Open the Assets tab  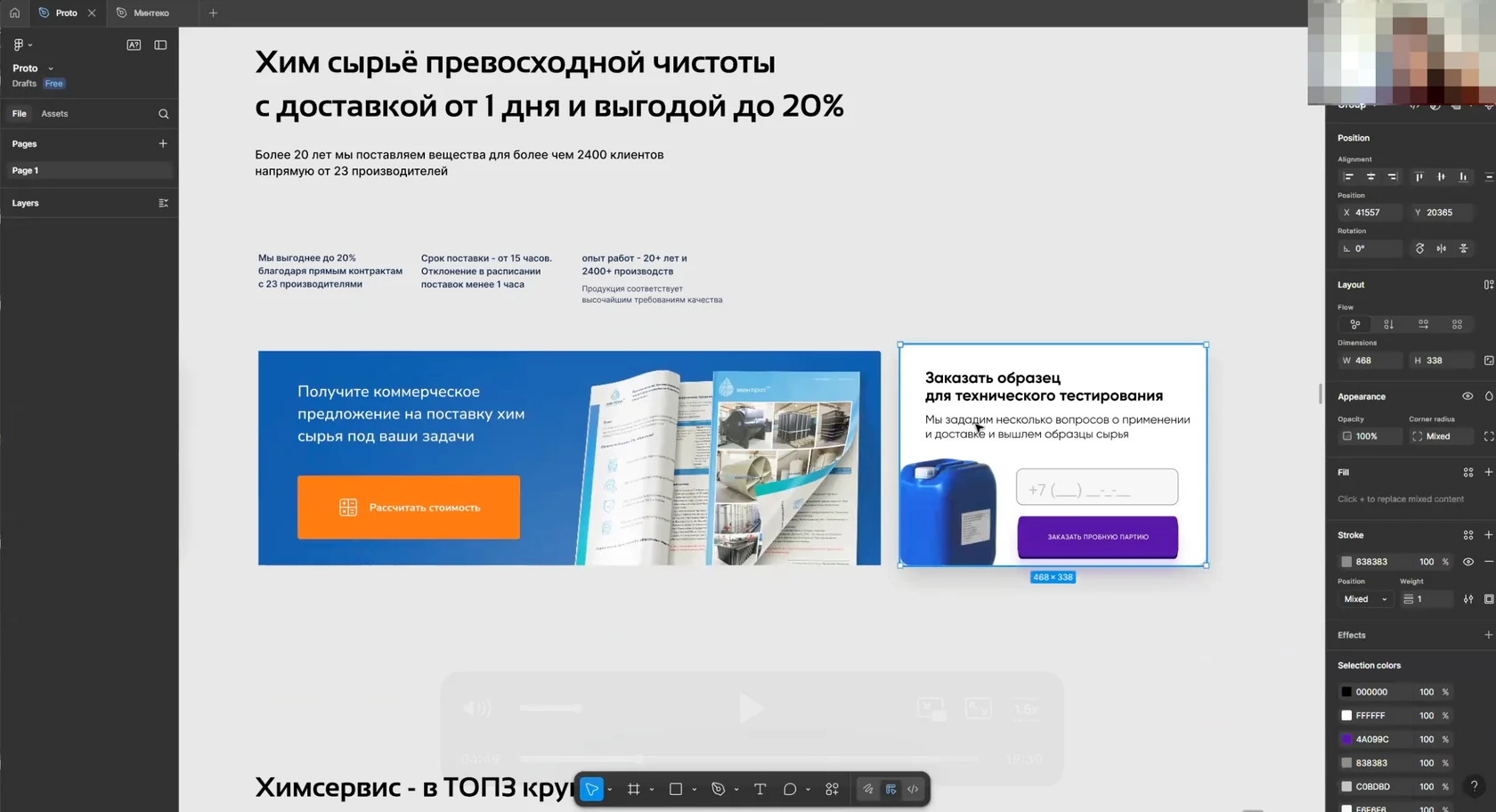(x=54, y=114)
